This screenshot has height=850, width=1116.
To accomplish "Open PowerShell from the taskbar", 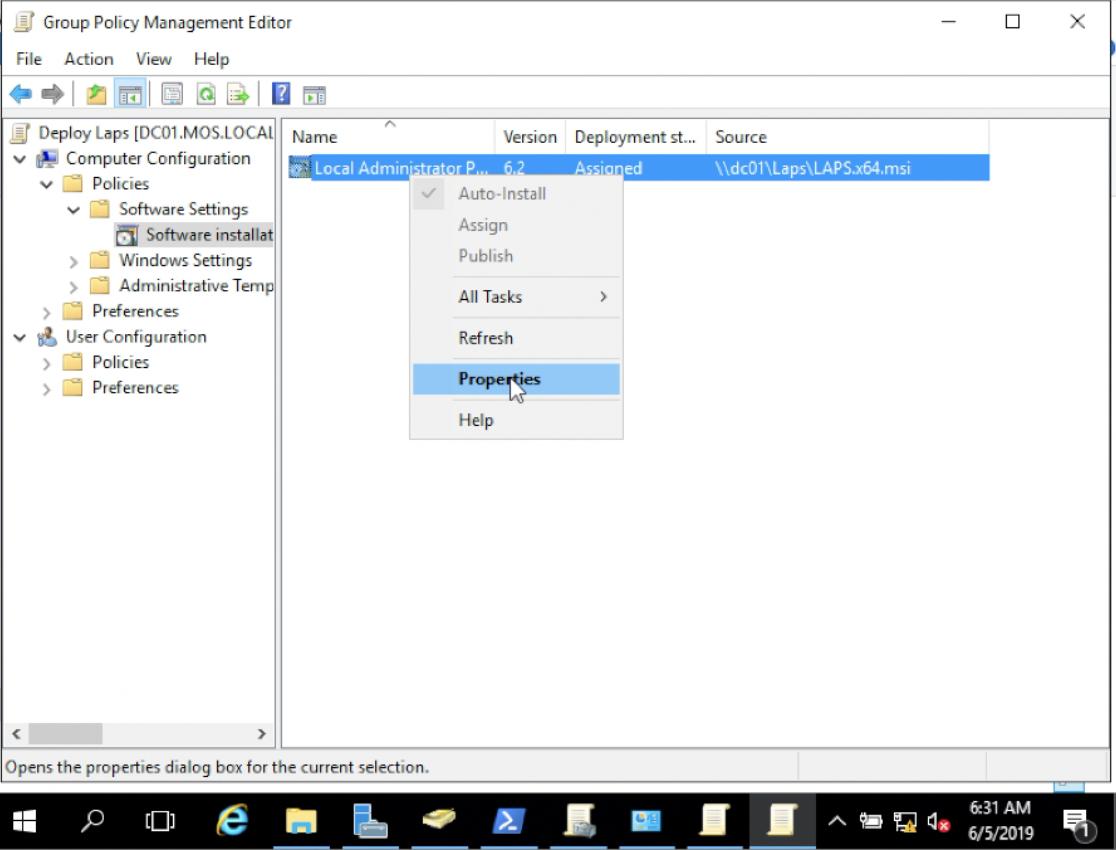I will coord(508,822).
